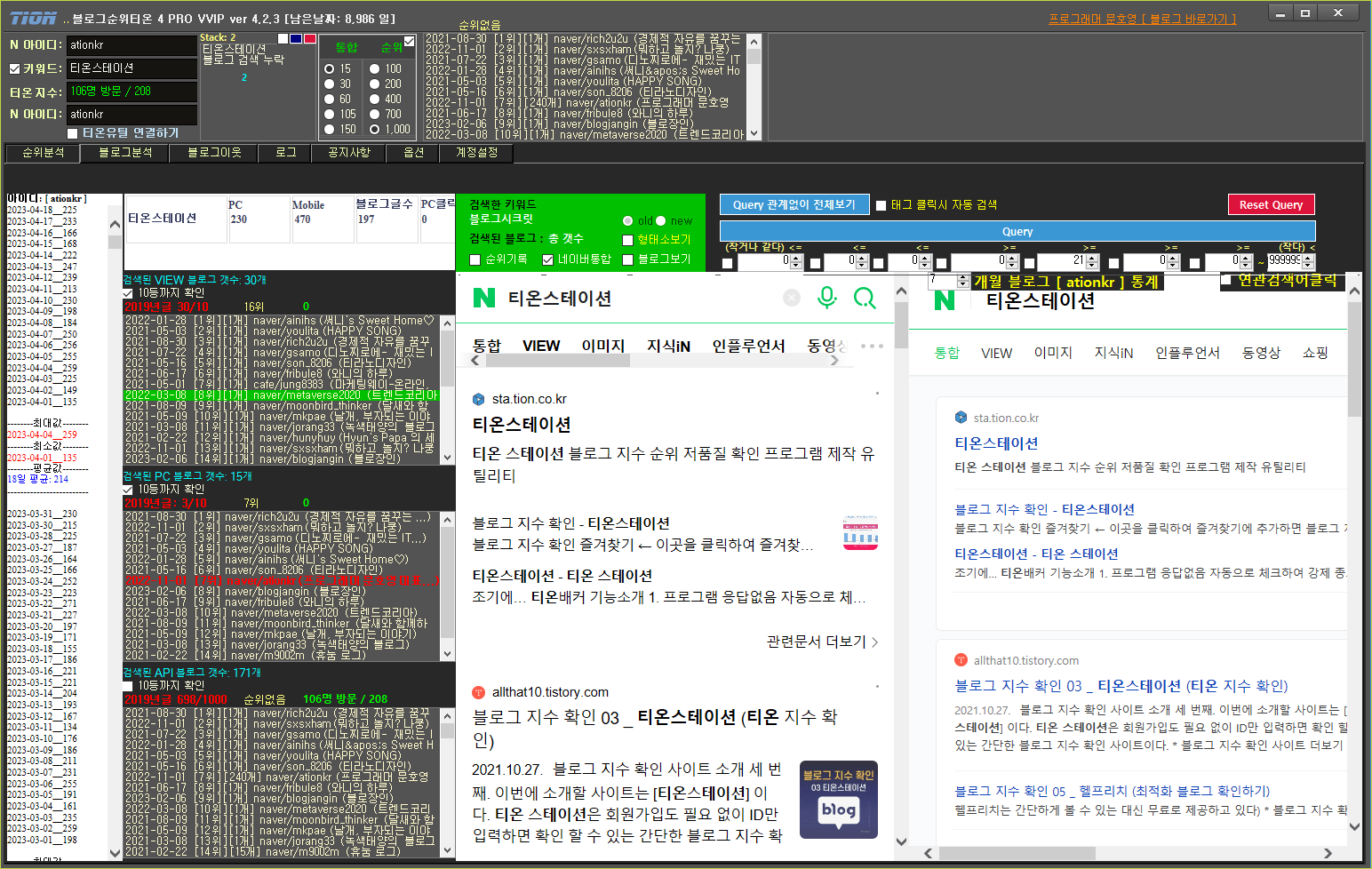Viewport: 1372px width, 869px height.
Task: Expand 관련문서 더보기 chevron
Action: coord(874,642)
